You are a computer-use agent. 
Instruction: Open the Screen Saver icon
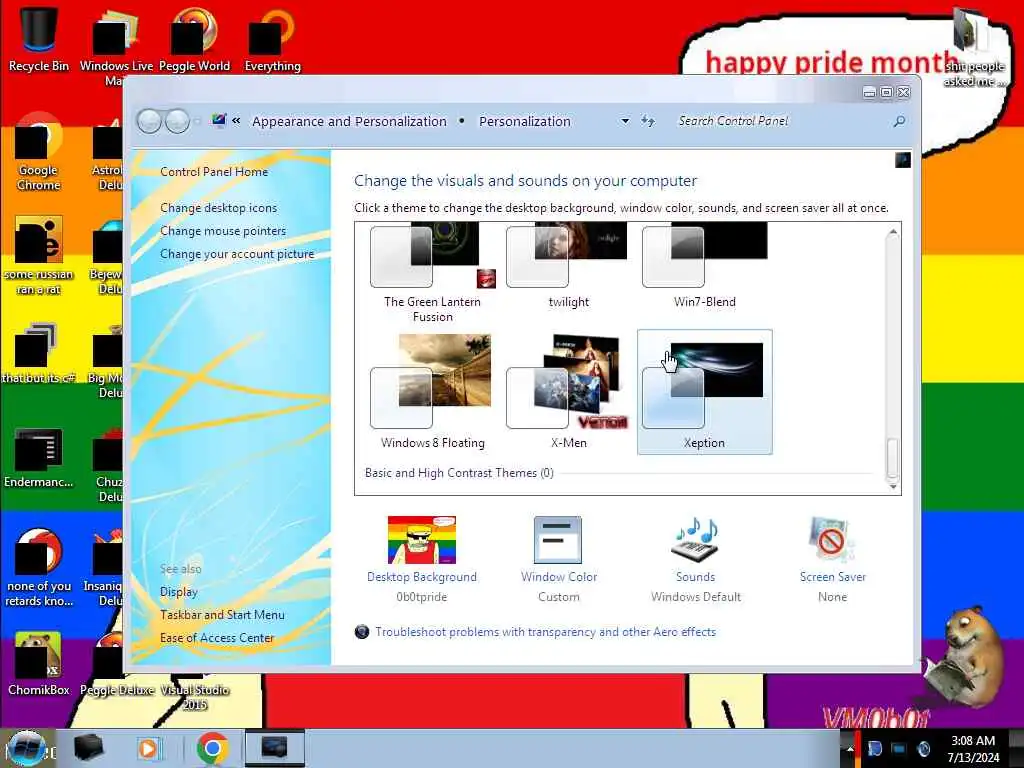[832, 540]
